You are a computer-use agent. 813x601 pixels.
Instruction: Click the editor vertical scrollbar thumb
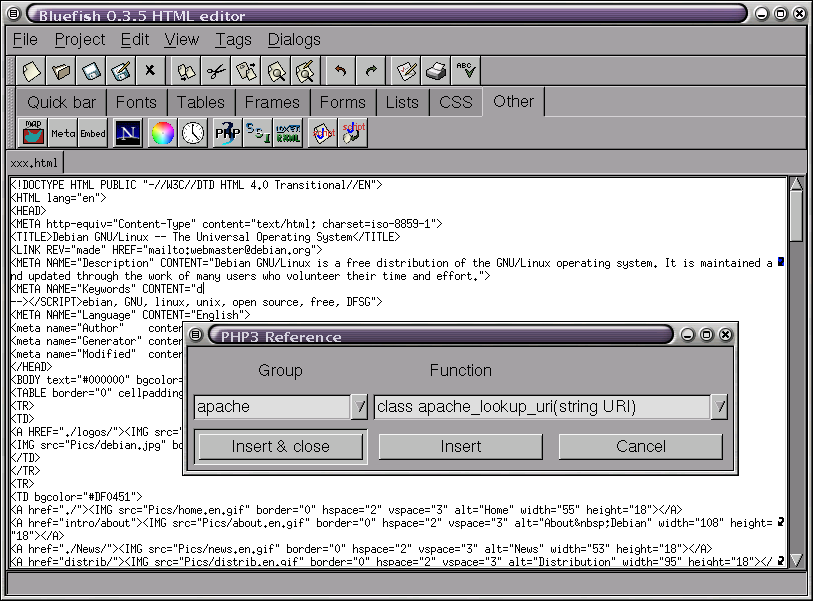(796, 216)
